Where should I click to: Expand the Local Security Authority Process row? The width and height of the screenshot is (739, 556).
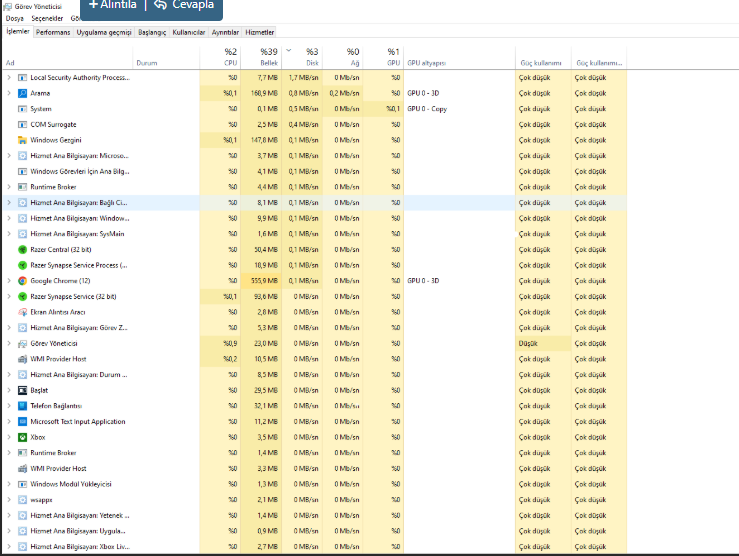[x=9, y=78]
